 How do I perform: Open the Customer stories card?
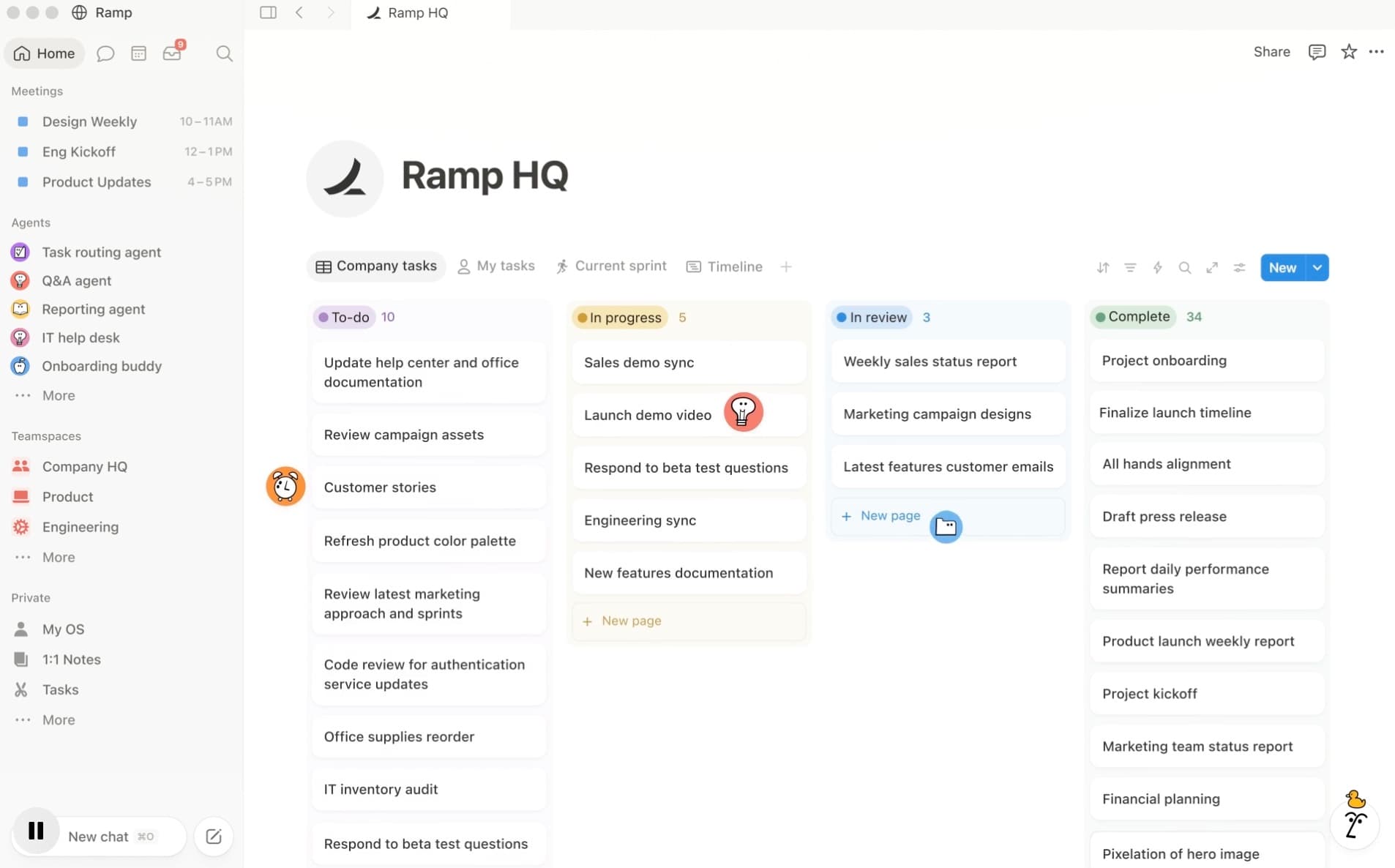click(429, 487)
